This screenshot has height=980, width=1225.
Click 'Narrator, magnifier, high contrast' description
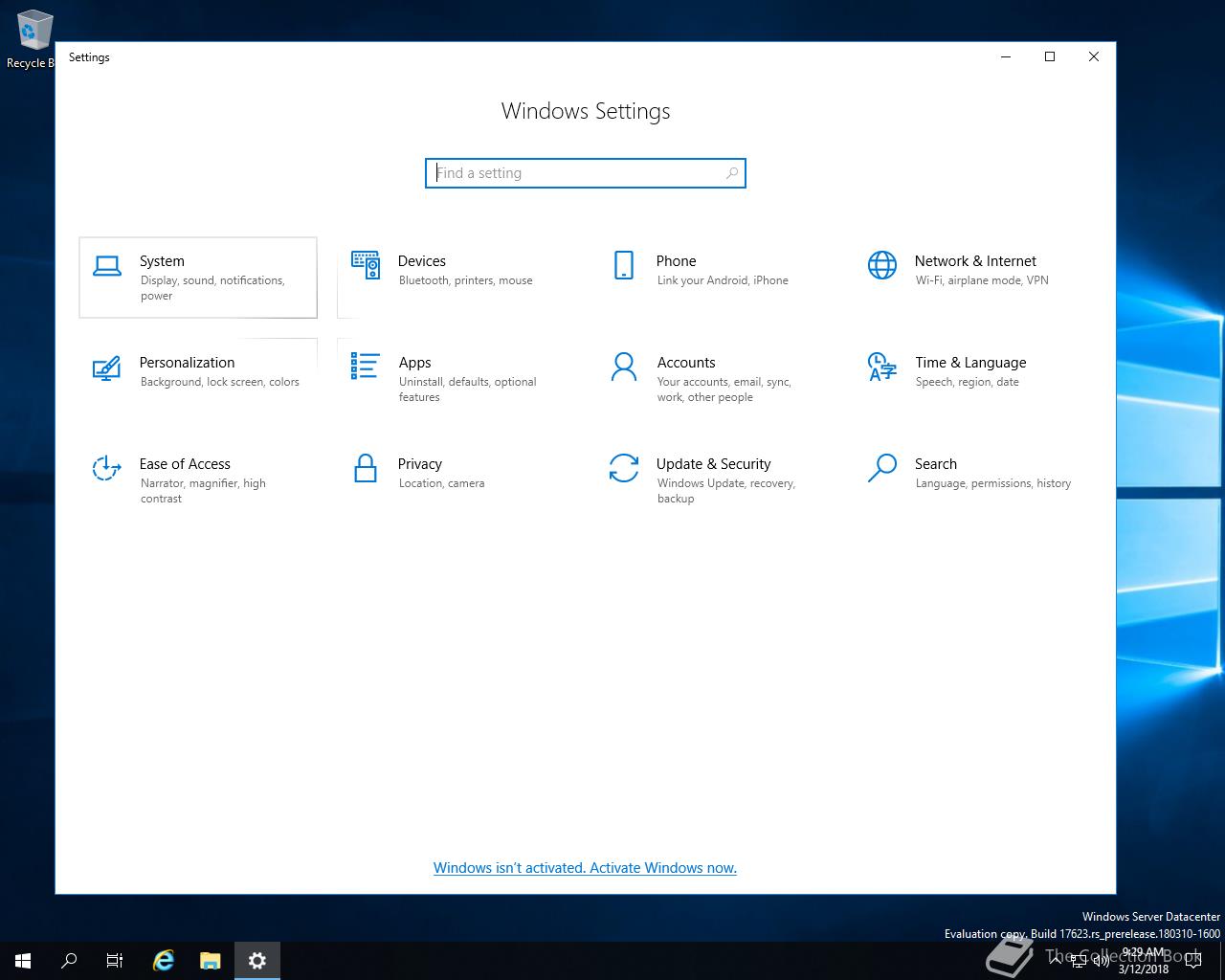[x=203, y=491]
